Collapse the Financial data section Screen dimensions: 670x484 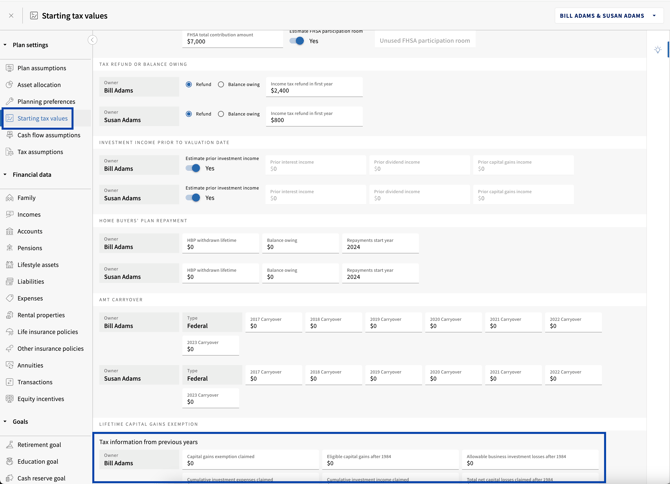pyautogui.click(x=5, y=174)
